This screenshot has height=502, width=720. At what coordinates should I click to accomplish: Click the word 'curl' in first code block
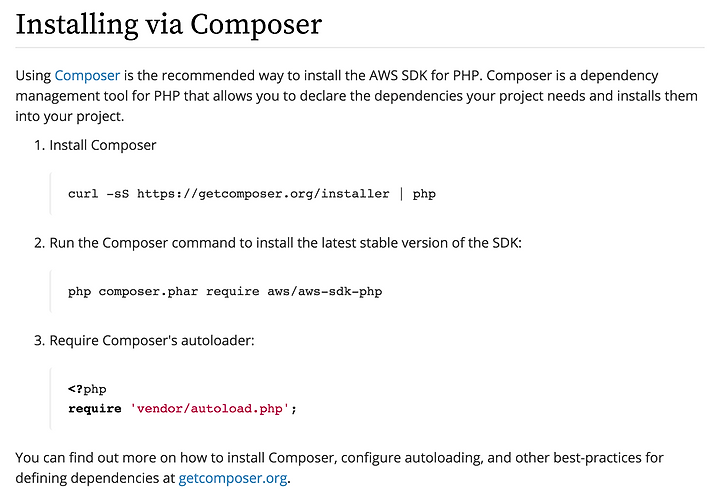point(83,193)
